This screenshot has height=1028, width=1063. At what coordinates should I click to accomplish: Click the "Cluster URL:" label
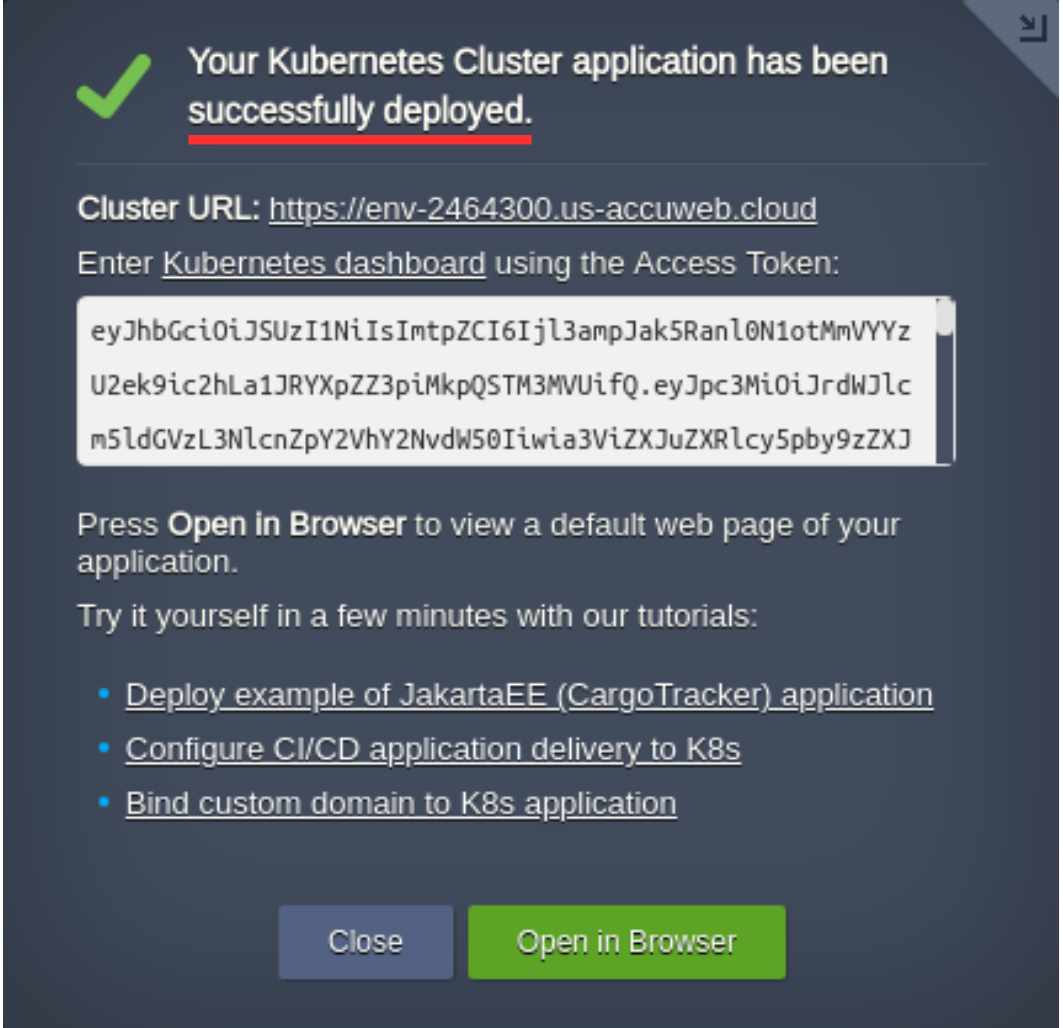point(169,209)
